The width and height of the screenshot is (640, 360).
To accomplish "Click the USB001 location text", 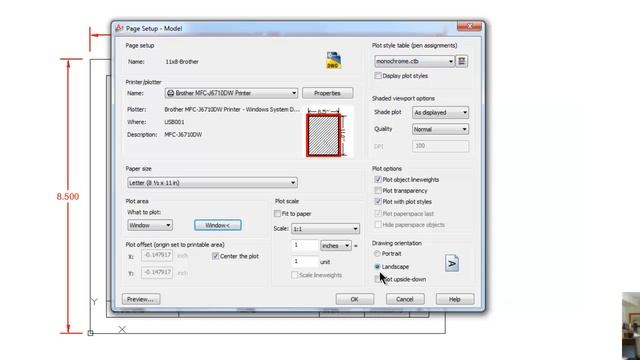I will pos(174,122).
